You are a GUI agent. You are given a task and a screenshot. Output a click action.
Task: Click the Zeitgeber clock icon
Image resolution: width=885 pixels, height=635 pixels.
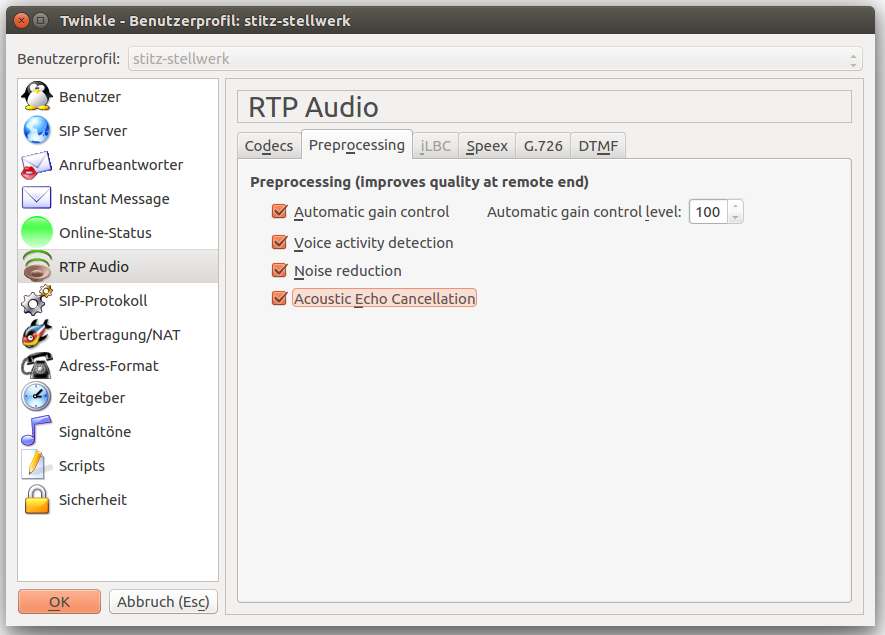(37, 397)
